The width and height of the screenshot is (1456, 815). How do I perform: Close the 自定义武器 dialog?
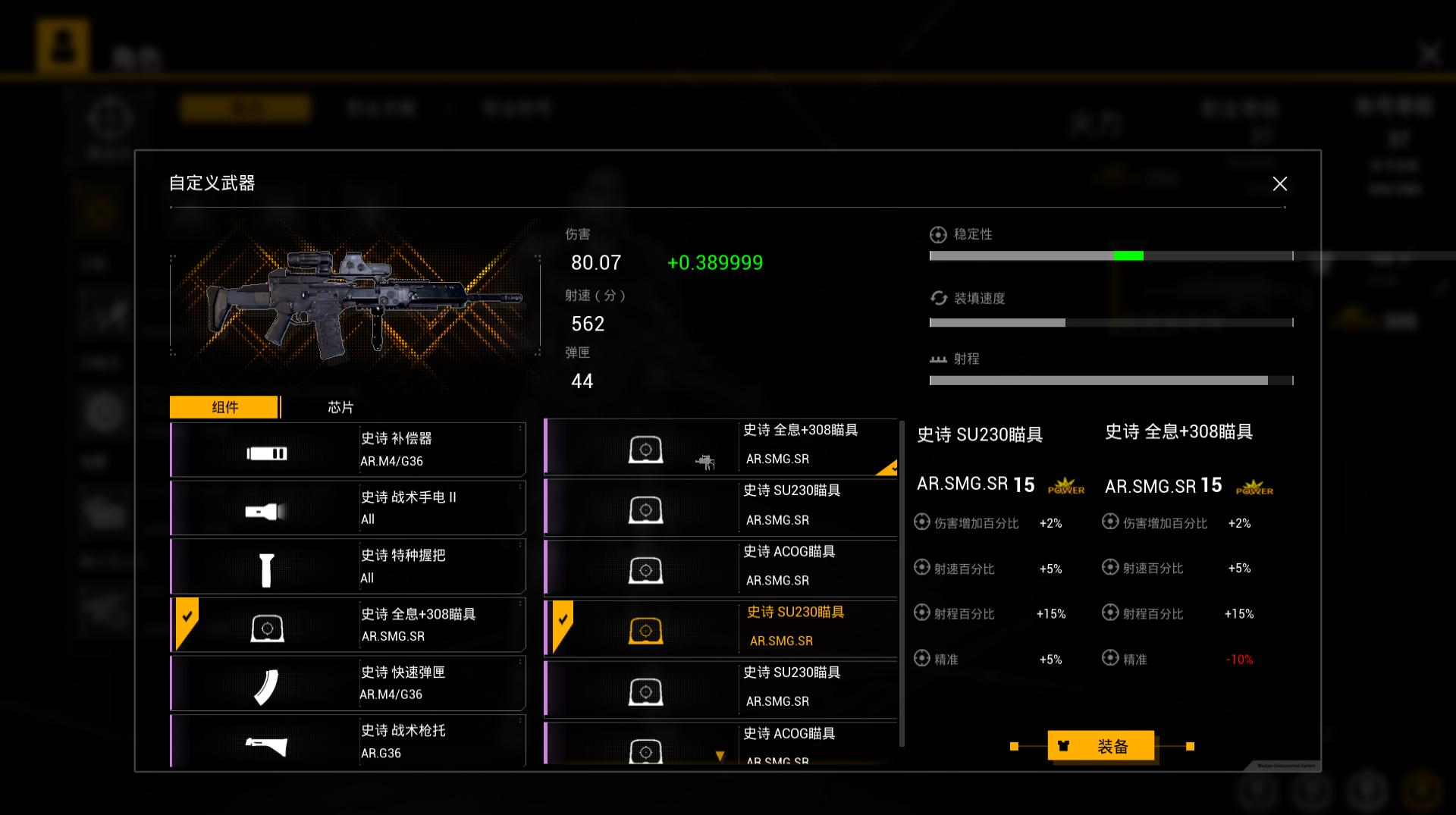(x=1280, y=183)
